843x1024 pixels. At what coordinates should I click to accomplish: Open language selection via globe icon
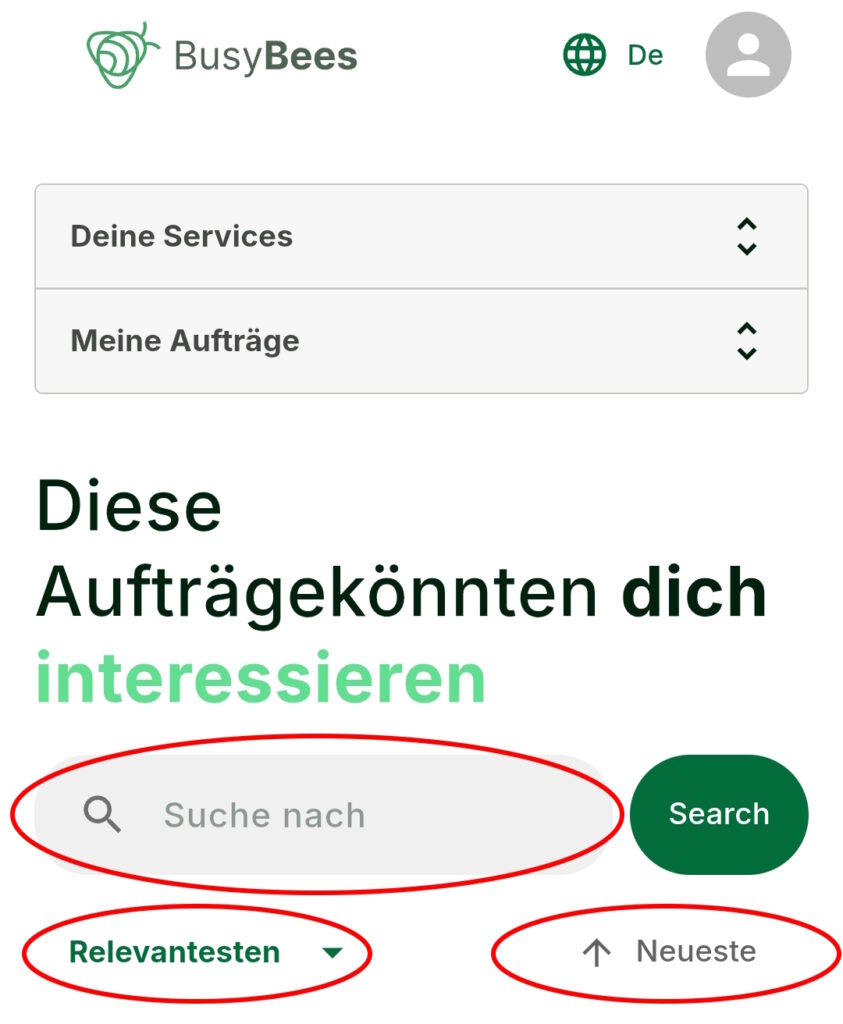click(584, 55)
